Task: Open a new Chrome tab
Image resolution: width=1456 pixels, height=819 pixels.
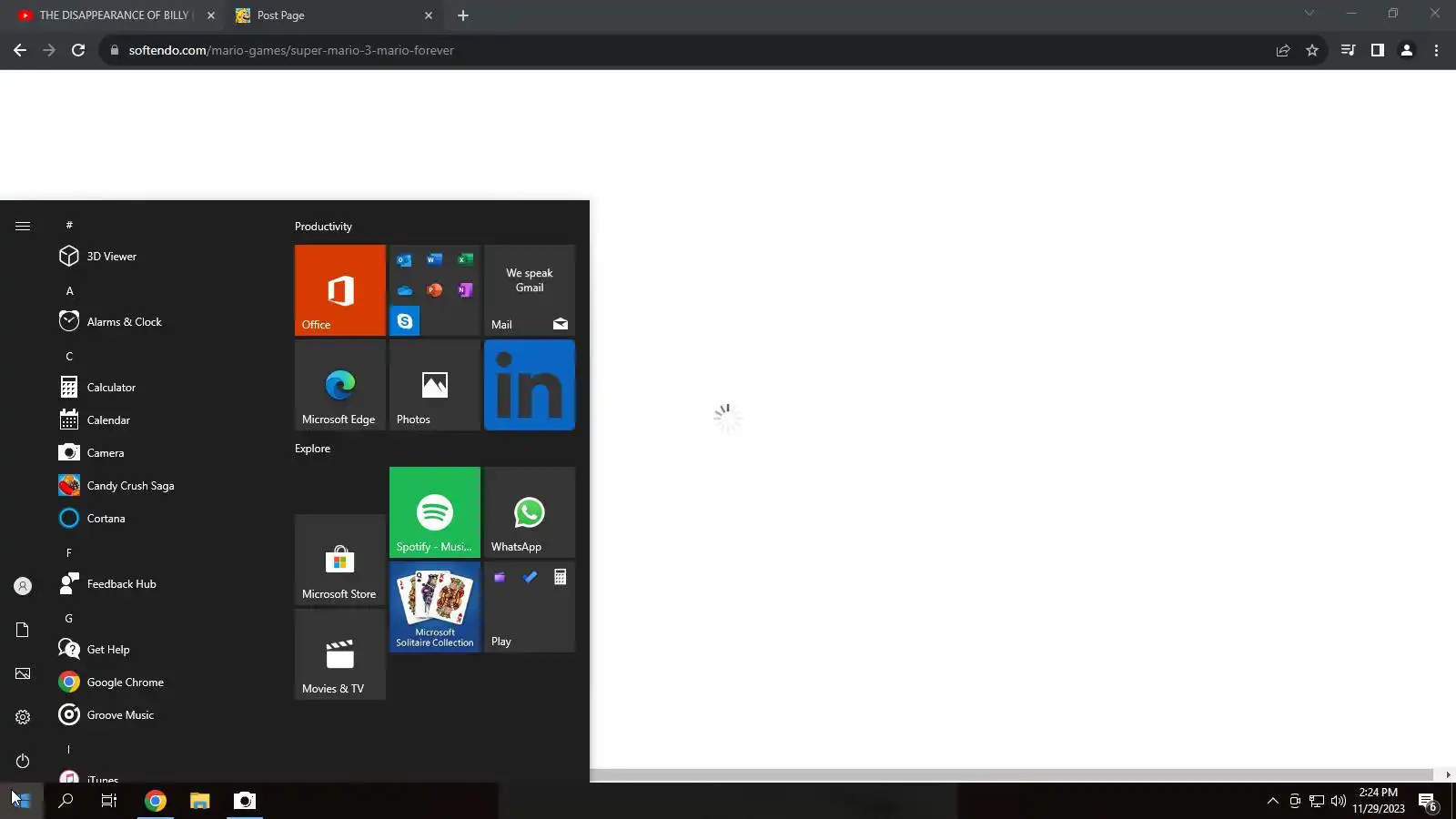Action: (463, 15)
